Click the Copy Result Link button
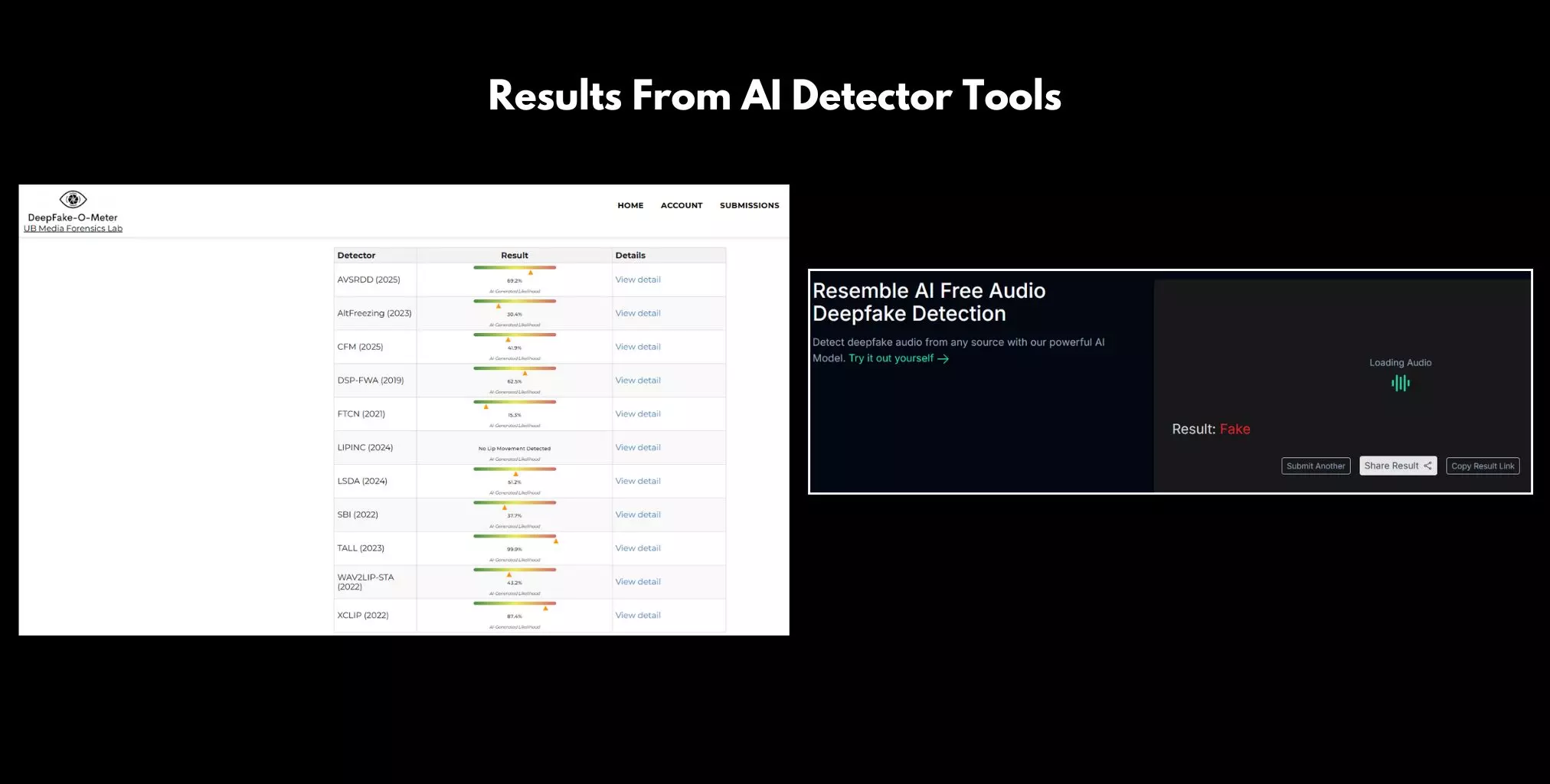This screenshot has width=1550, height=784. click(1483, 466)
